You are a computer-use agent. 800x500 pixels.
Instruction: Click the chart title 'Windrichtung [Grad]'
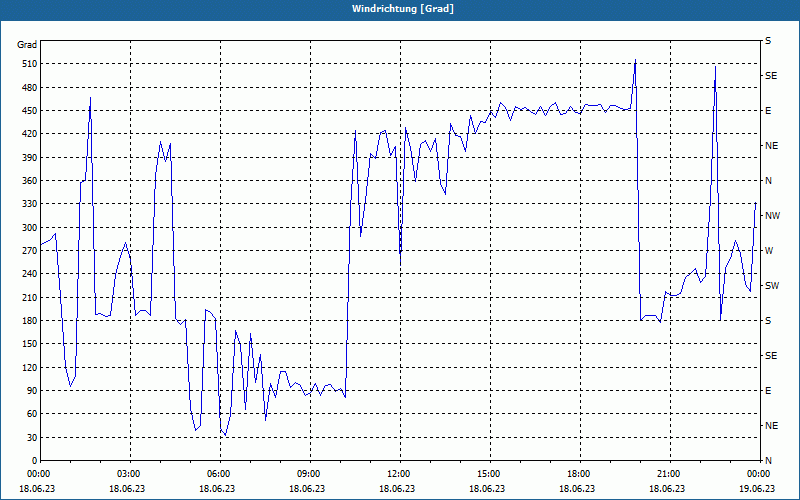point(403,9)
